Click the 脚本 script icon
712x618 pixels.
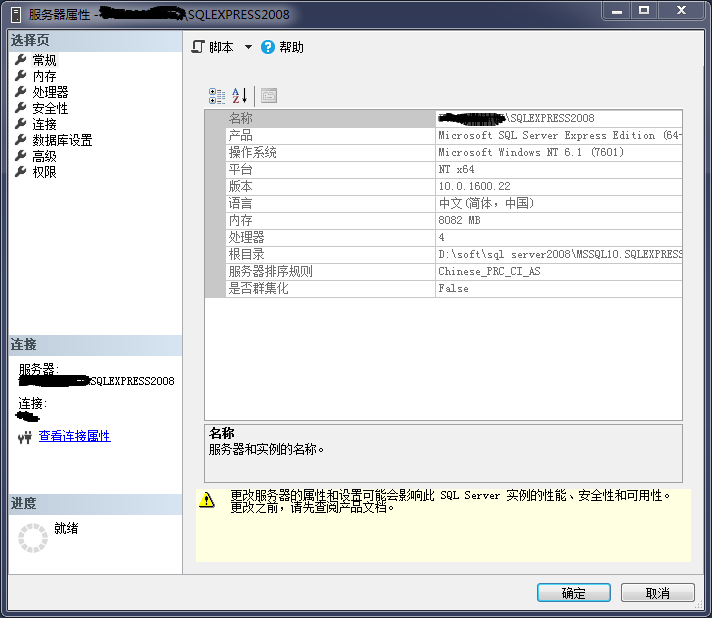pyautogui.click(x=198, y=47)
